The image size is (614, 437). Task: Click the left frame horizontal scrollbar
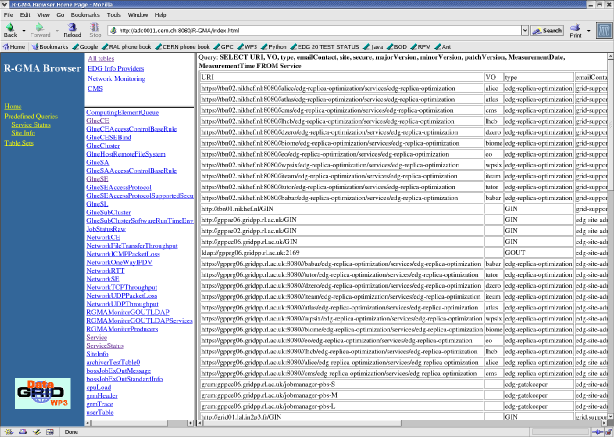pyautogui.click(x=139, y=423)
